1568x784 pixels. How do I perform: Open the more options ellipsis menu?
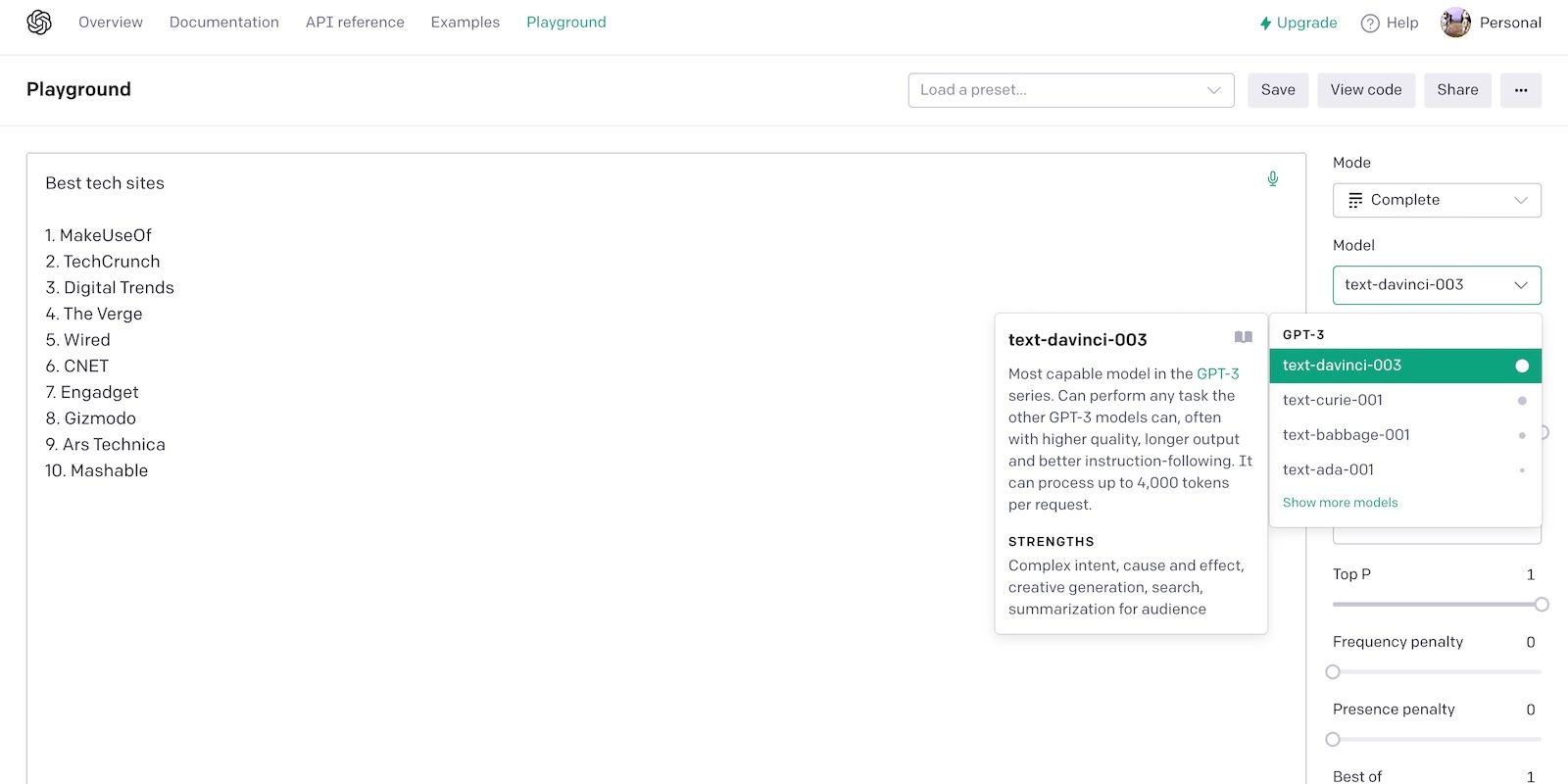(1520, 90)
